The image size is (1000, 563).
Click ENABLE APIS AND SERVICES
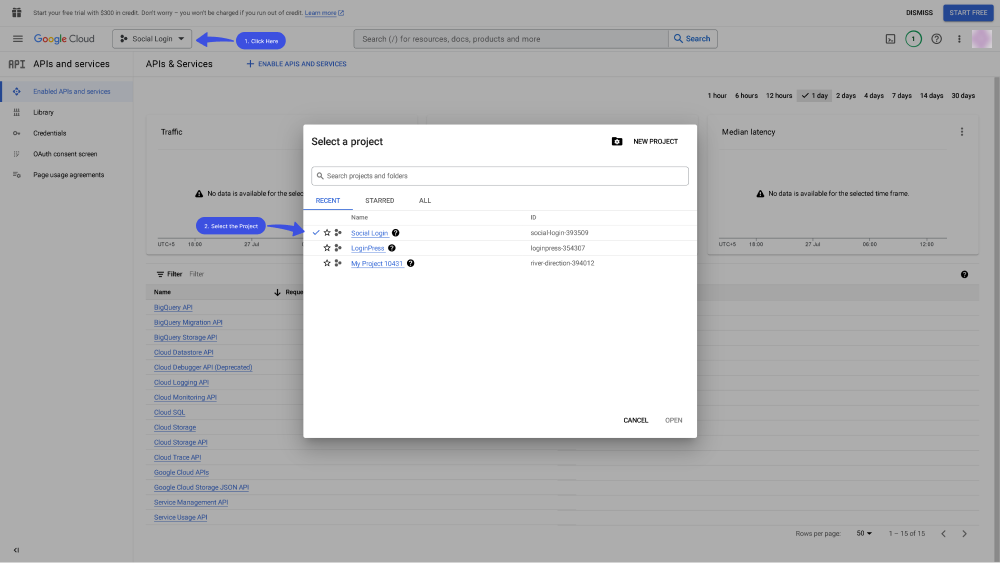click(x=297, y=64)
